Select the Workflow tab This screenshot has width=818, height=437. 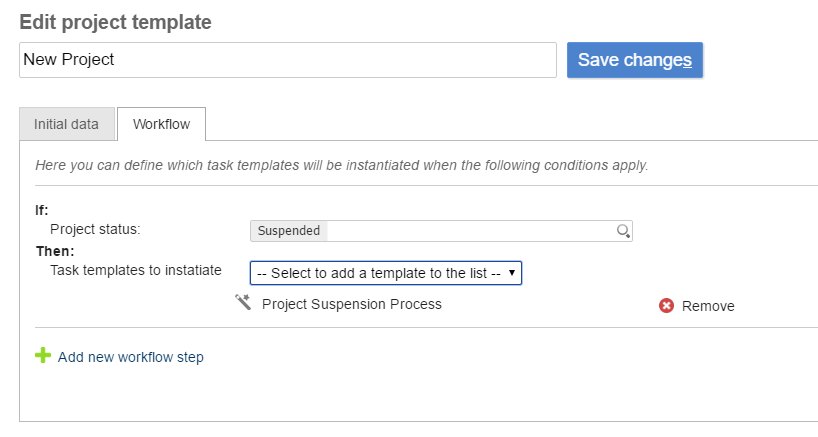[161, 124]
